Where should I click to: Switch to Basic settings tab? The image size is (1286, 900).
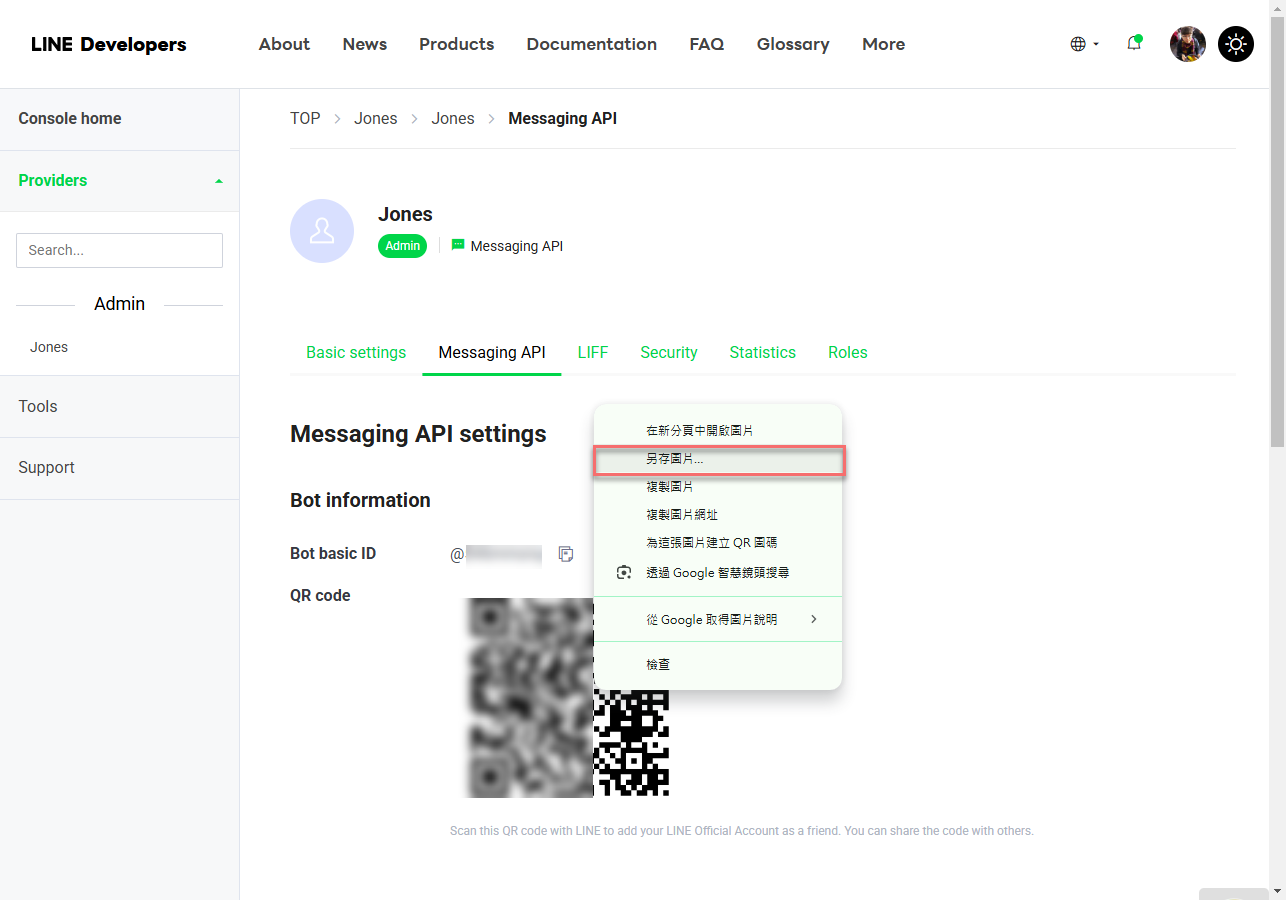click(x=356, y=353)
